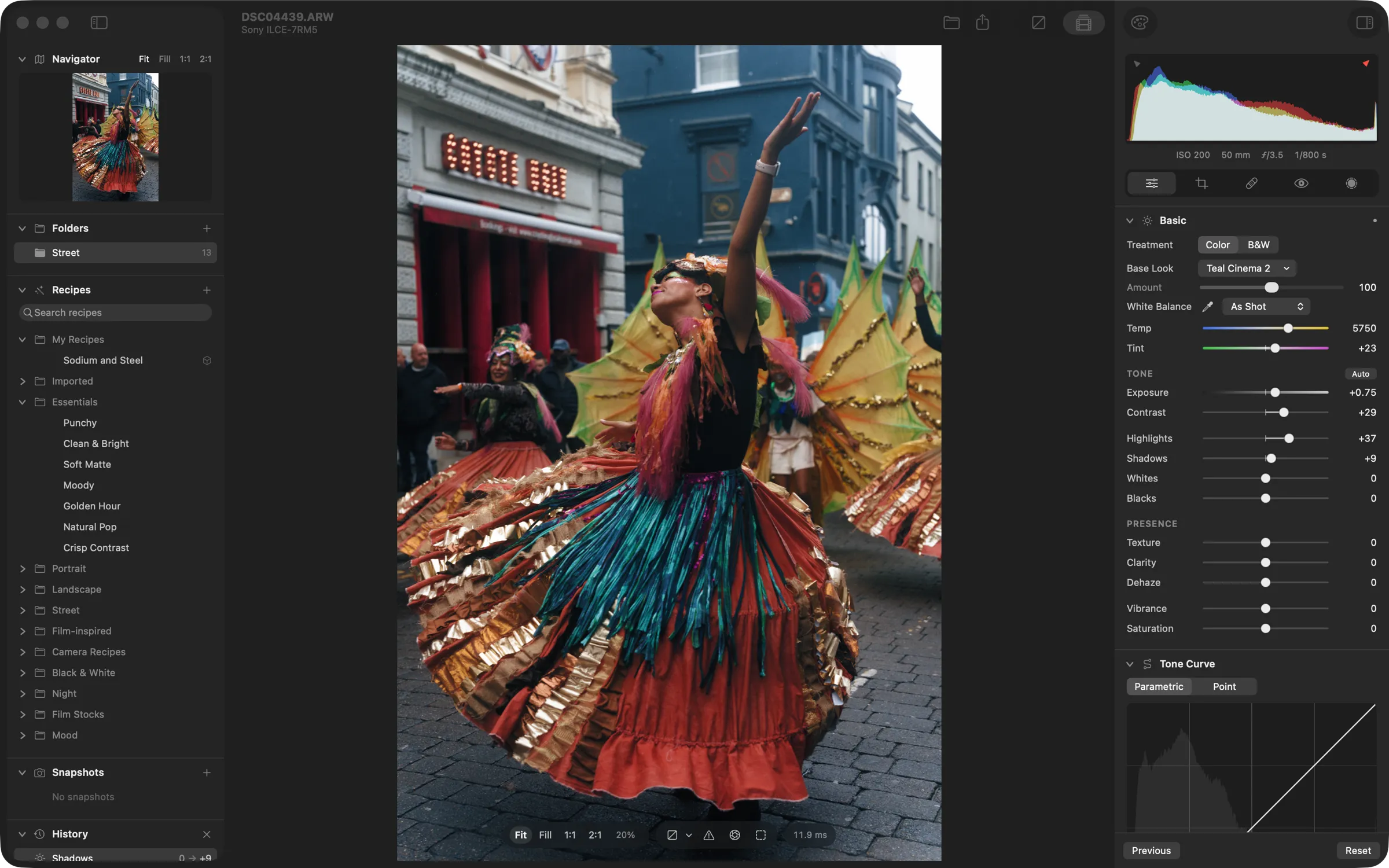1389x868 pixels.
Task: Apply the Golden Hour recipe
Action: pos(92,506)
